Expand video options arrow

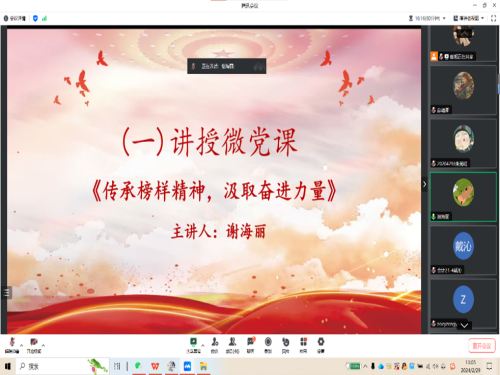[x=43, y=345]
